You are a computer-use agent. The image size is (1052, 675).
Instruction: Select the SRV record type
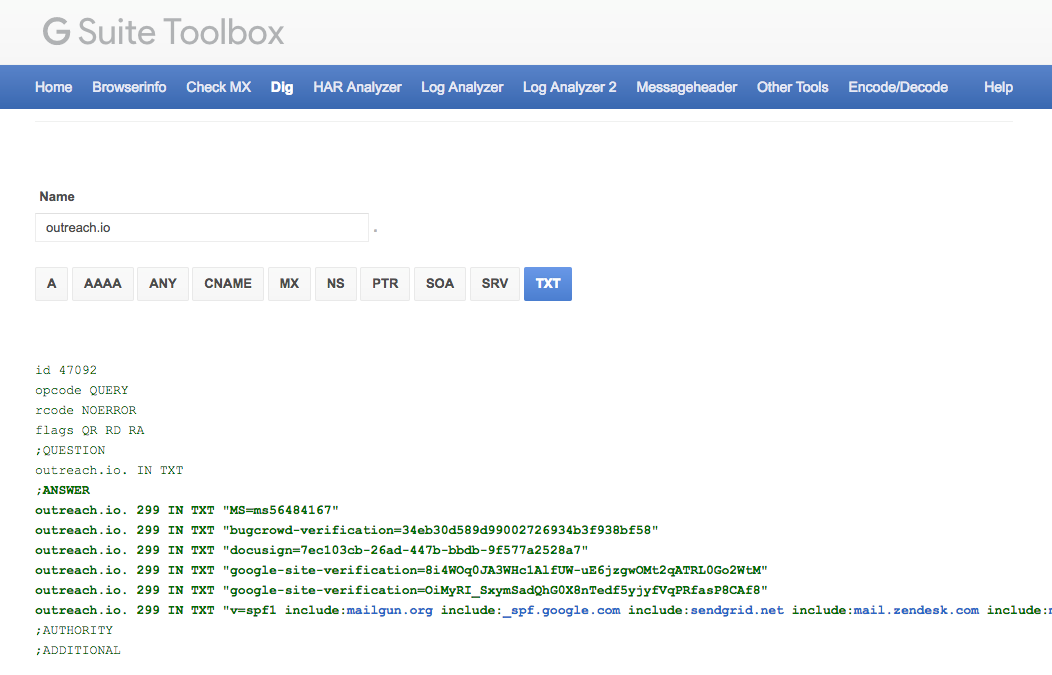[494, 283]
